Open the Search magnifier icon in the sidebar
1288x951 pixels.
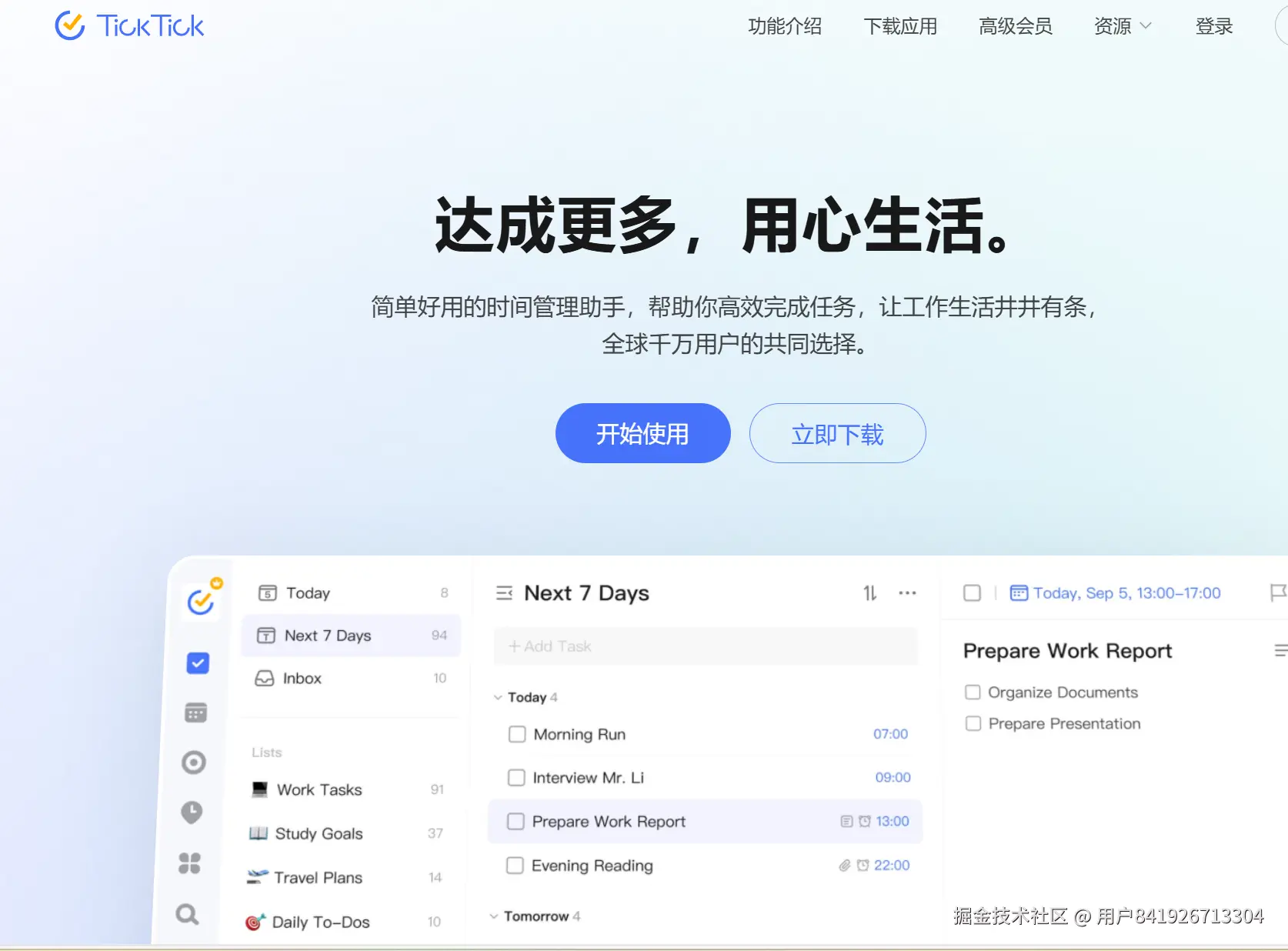click(x=187, y=914)
